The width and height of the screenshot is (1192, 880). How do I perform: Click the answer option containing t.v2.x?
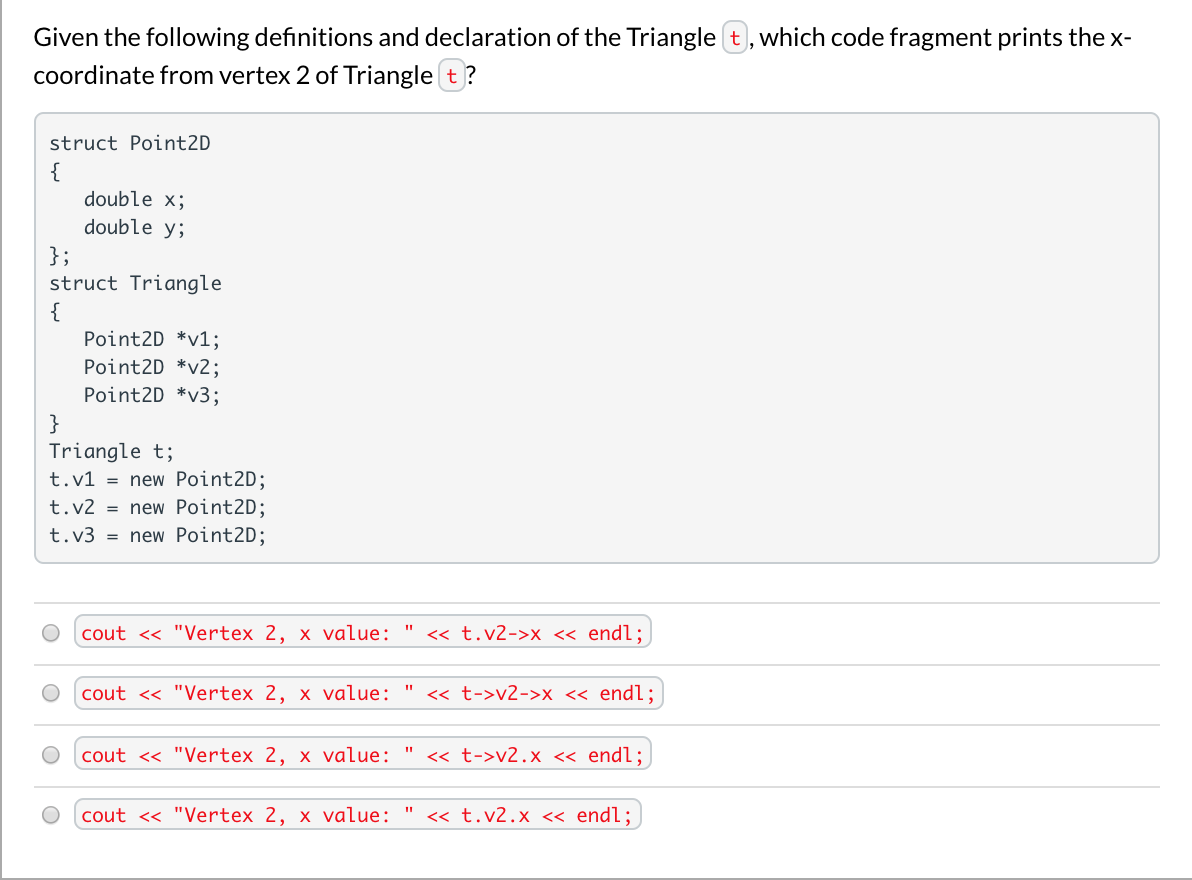point(358,814)
